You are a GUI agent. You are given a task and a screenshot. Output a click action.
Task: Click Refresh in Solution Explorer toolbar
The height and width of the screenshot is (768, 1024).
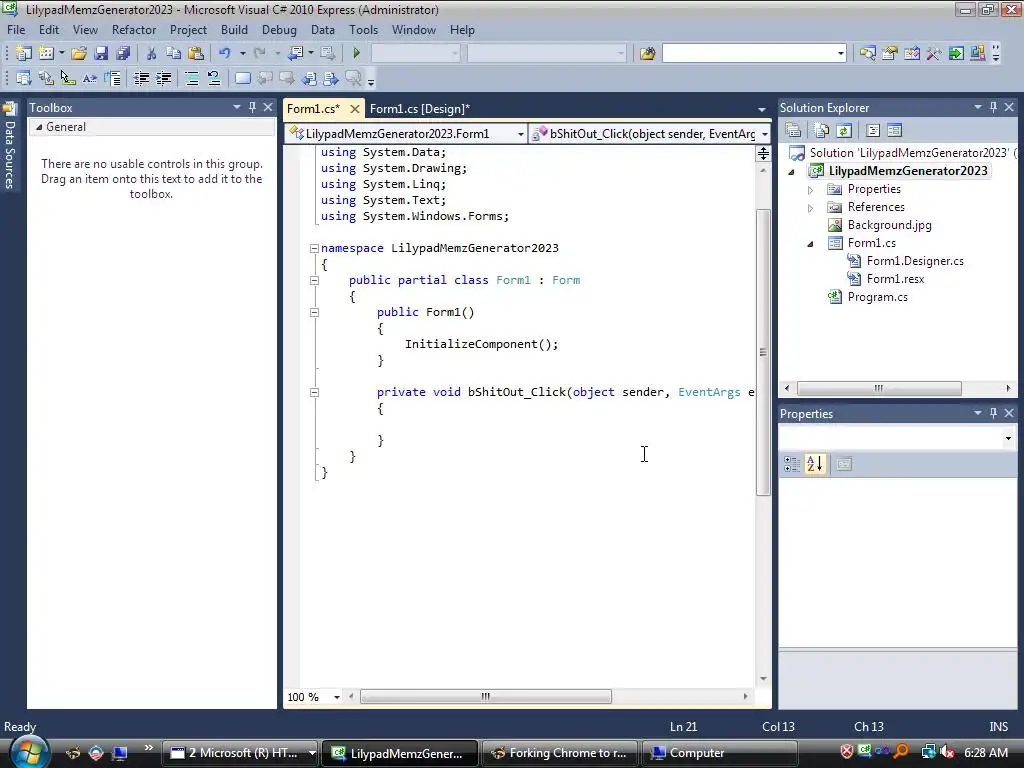point(844,131)
